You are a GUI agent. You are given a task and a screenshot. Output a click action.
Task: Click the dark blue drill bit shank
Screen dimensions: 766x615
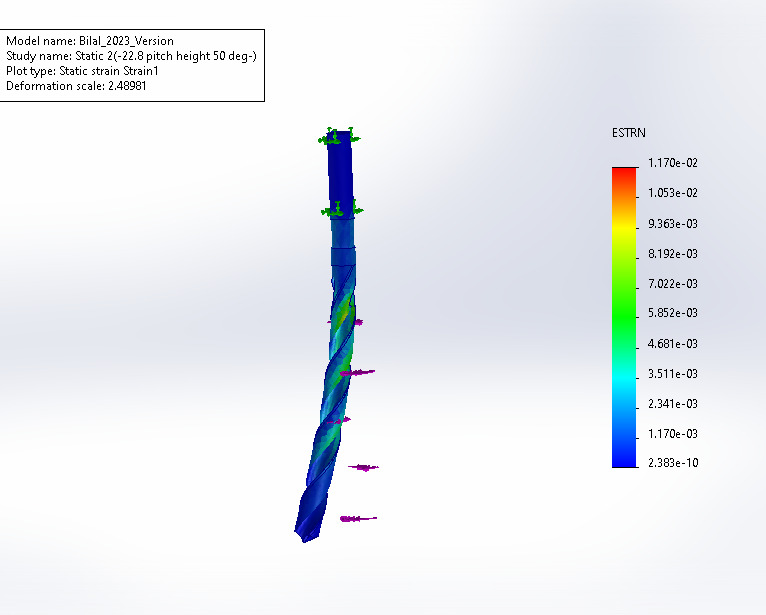pyautogui.click(x=340, y=173)
